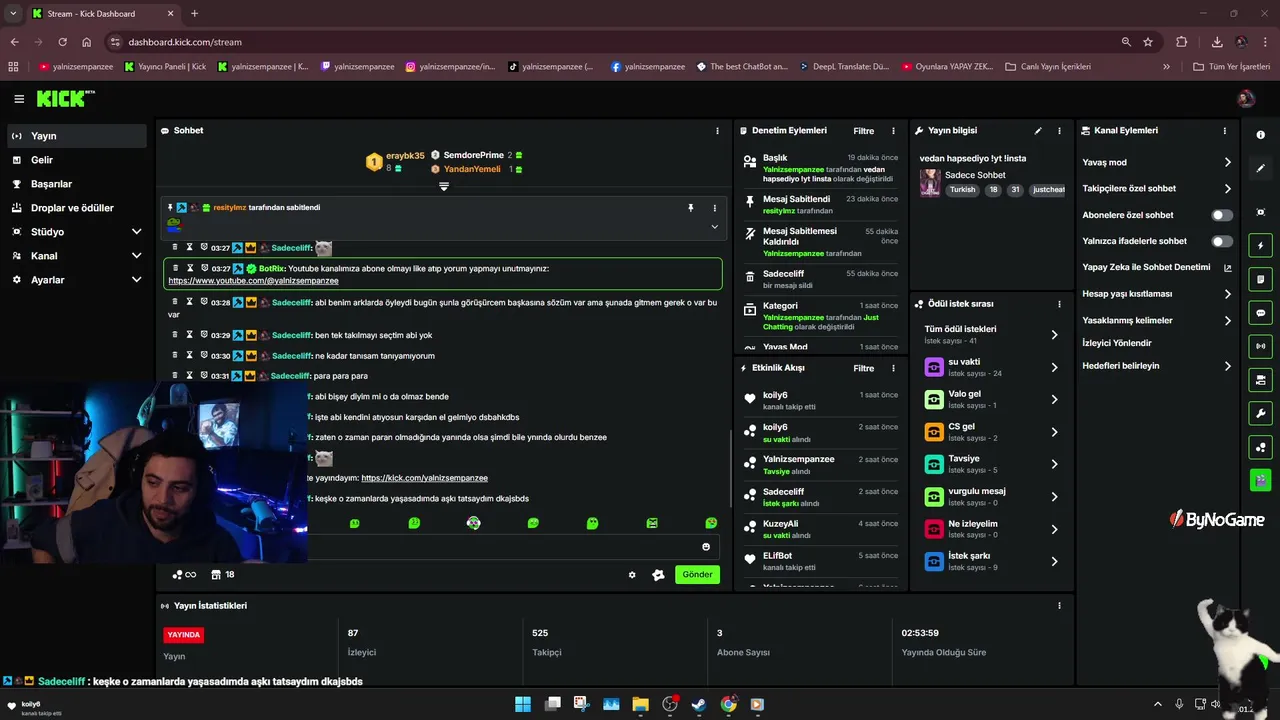Open Yayın bilgisi options menu

[1060, 131]
